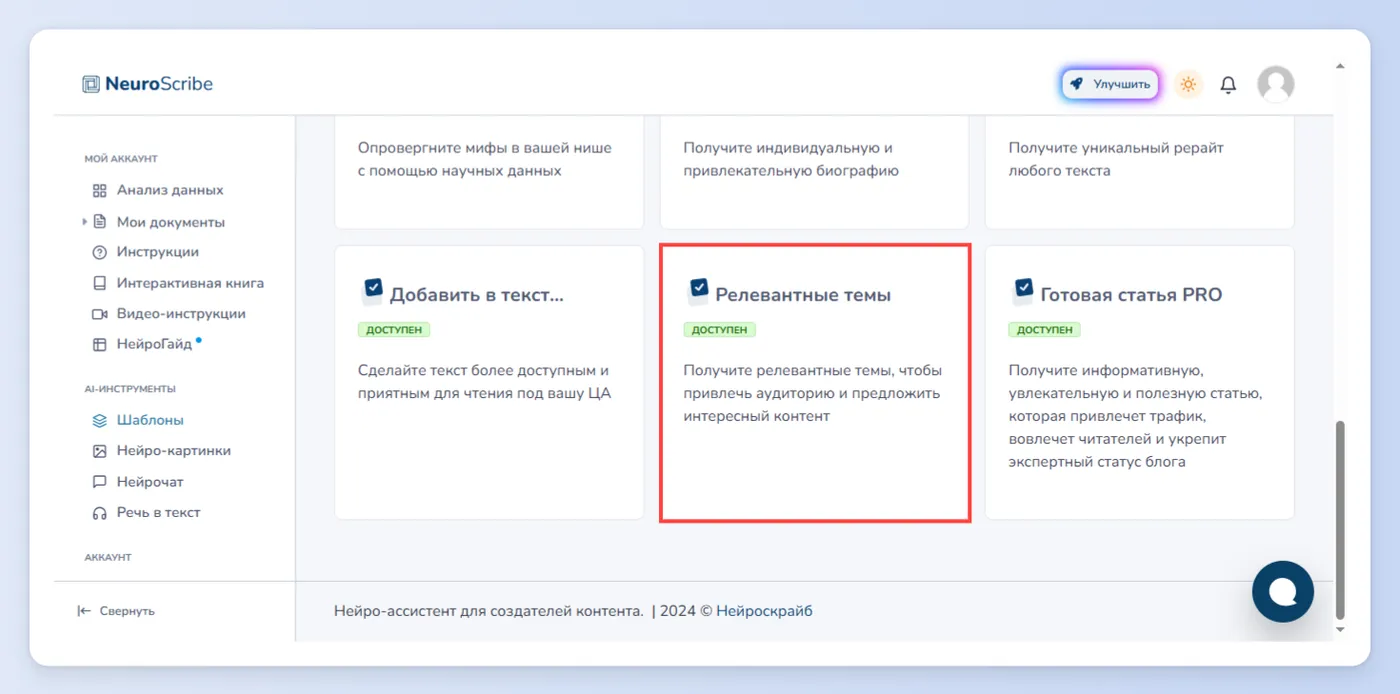The width and height of the screenshot is (1400, 694).
Task: Click the Видео-инструкции camera icon
Action: [99, 314]
